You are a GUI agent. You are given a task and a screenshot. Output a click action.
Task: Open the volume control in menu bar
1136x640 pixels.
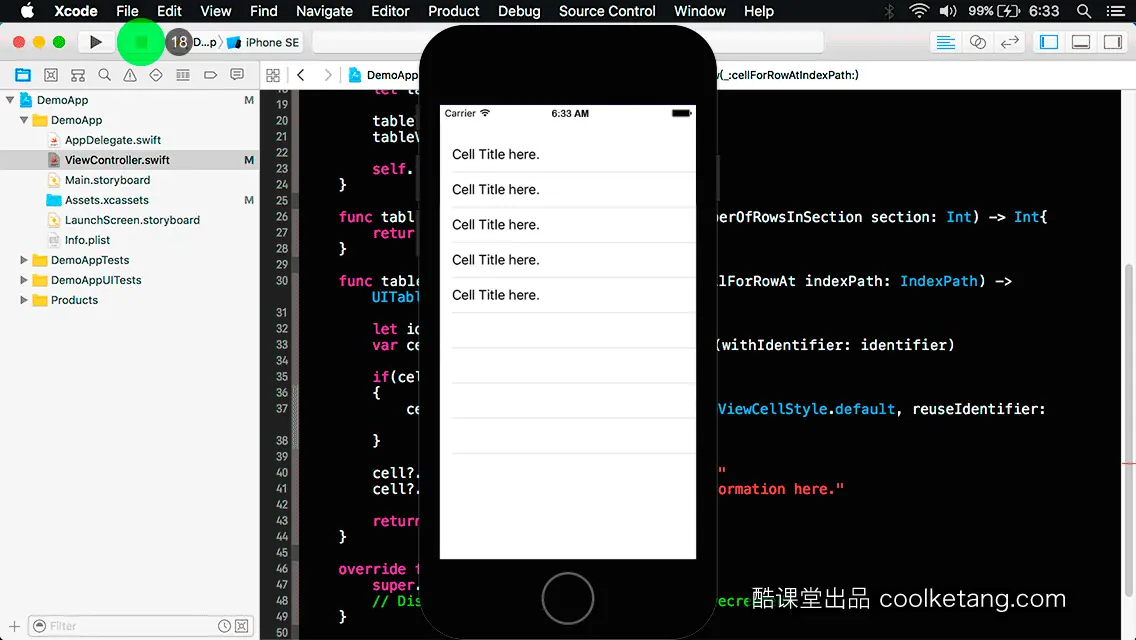click(x=948, y=11)
